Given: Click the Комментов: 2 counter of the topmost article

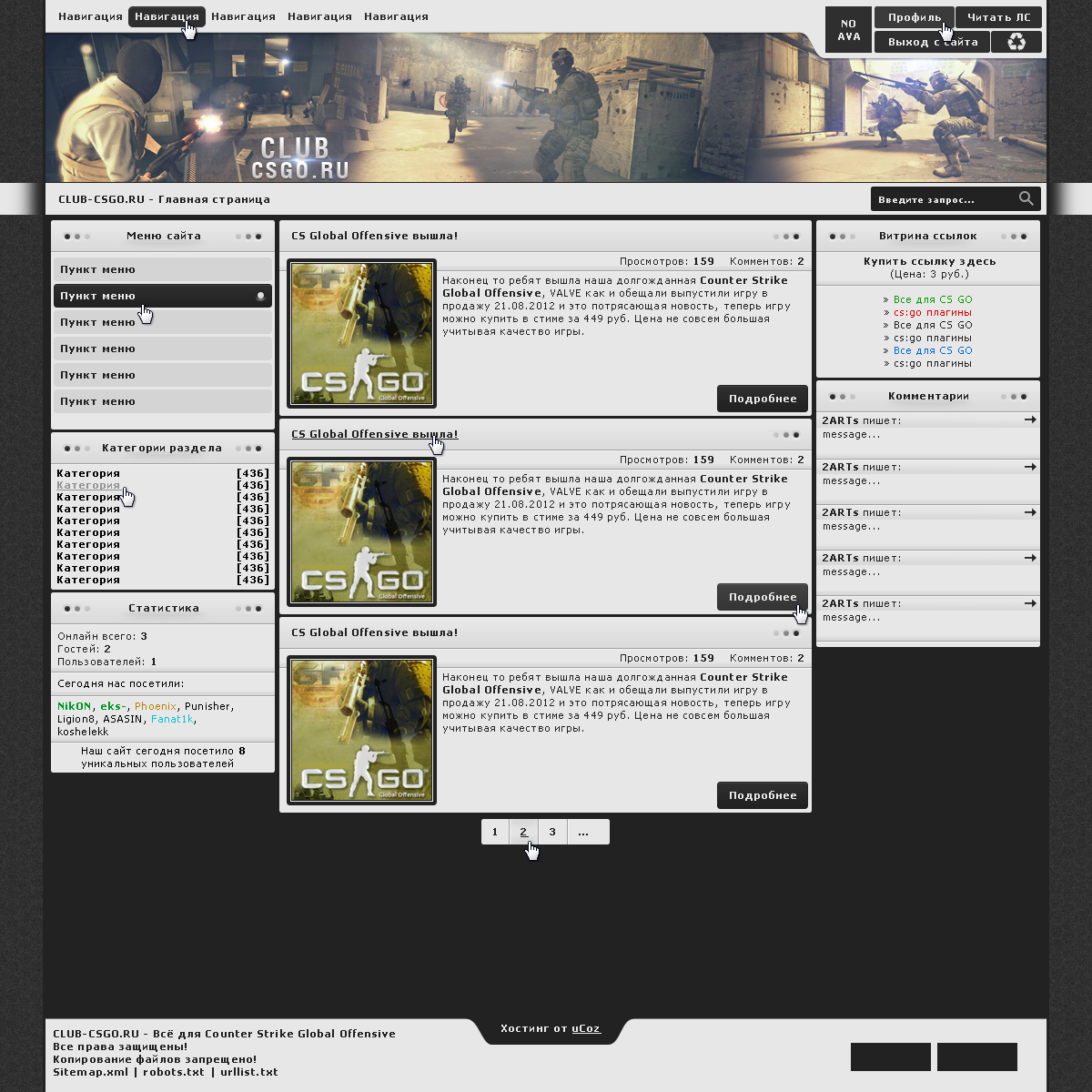Looking at the screenshot, I should click(767, 261).
